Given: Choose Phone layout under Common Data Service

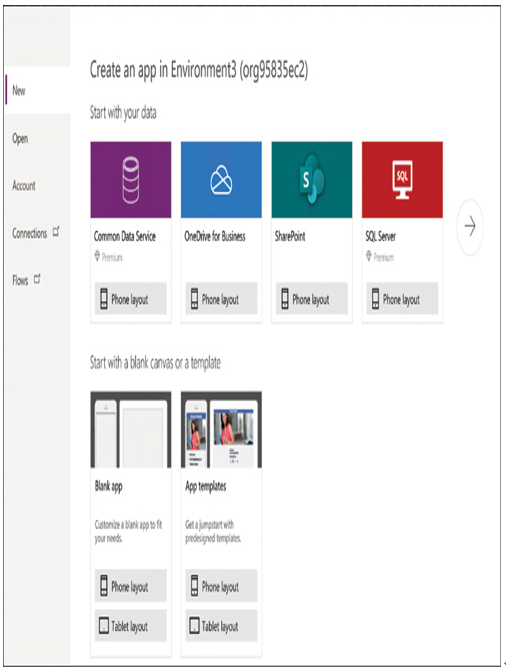Looking at the screenshot, I should [x=131, y=299].
